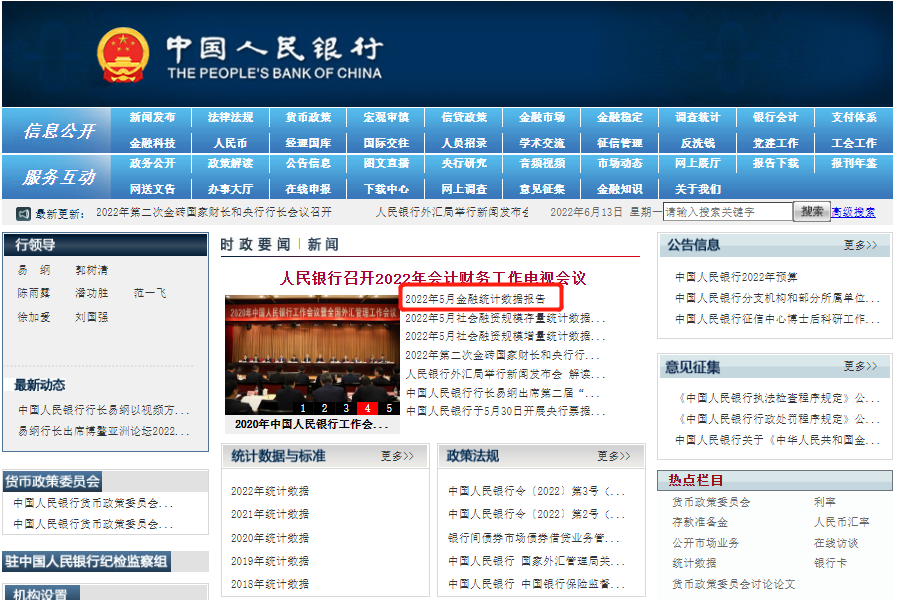
Task: Open 支付体系 navigation item
Action: click(854, 117)
